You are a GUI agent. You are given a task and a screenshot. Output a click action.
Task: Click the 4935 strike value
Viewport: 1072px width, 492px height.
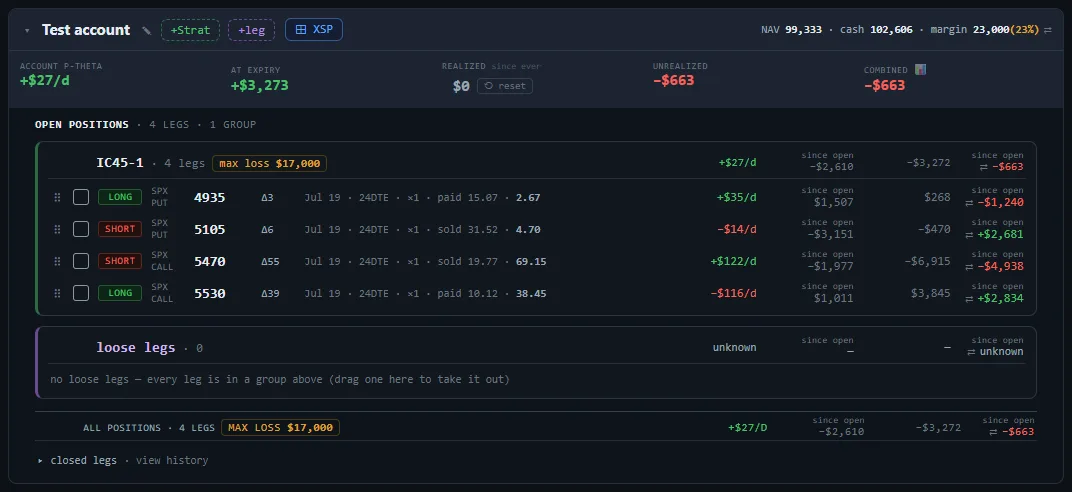[210, 197]
